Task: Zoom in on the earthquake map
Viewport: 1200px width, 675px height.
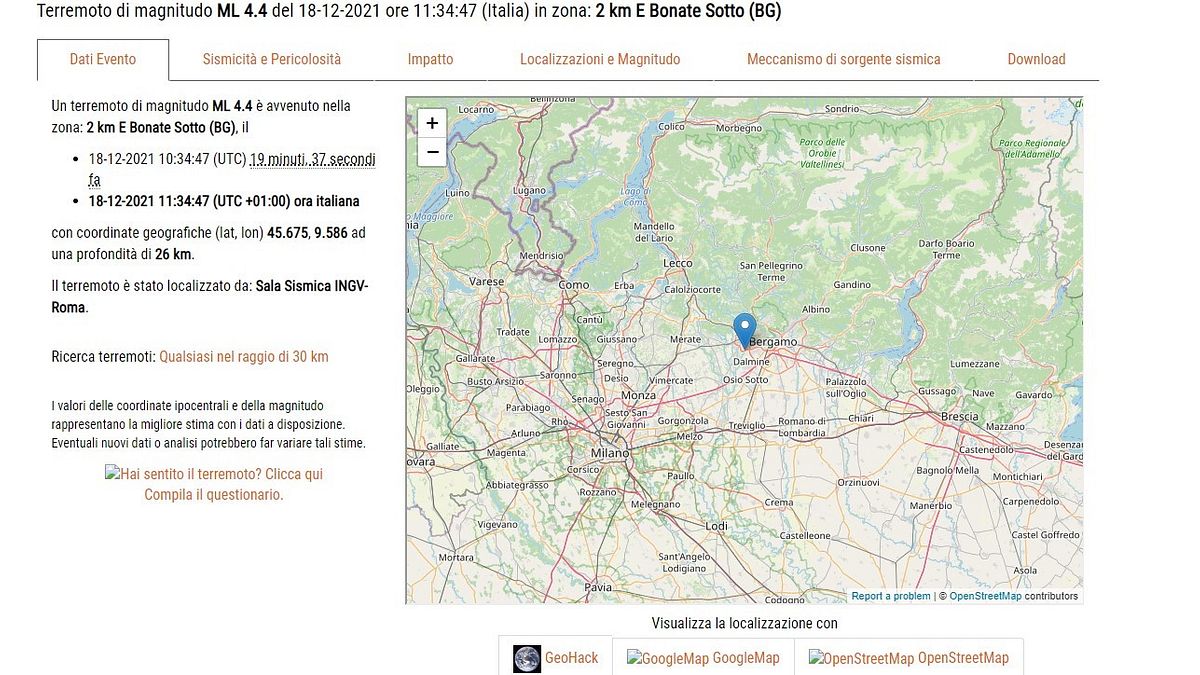Action: pyautogui.click(x=432, y=123)
